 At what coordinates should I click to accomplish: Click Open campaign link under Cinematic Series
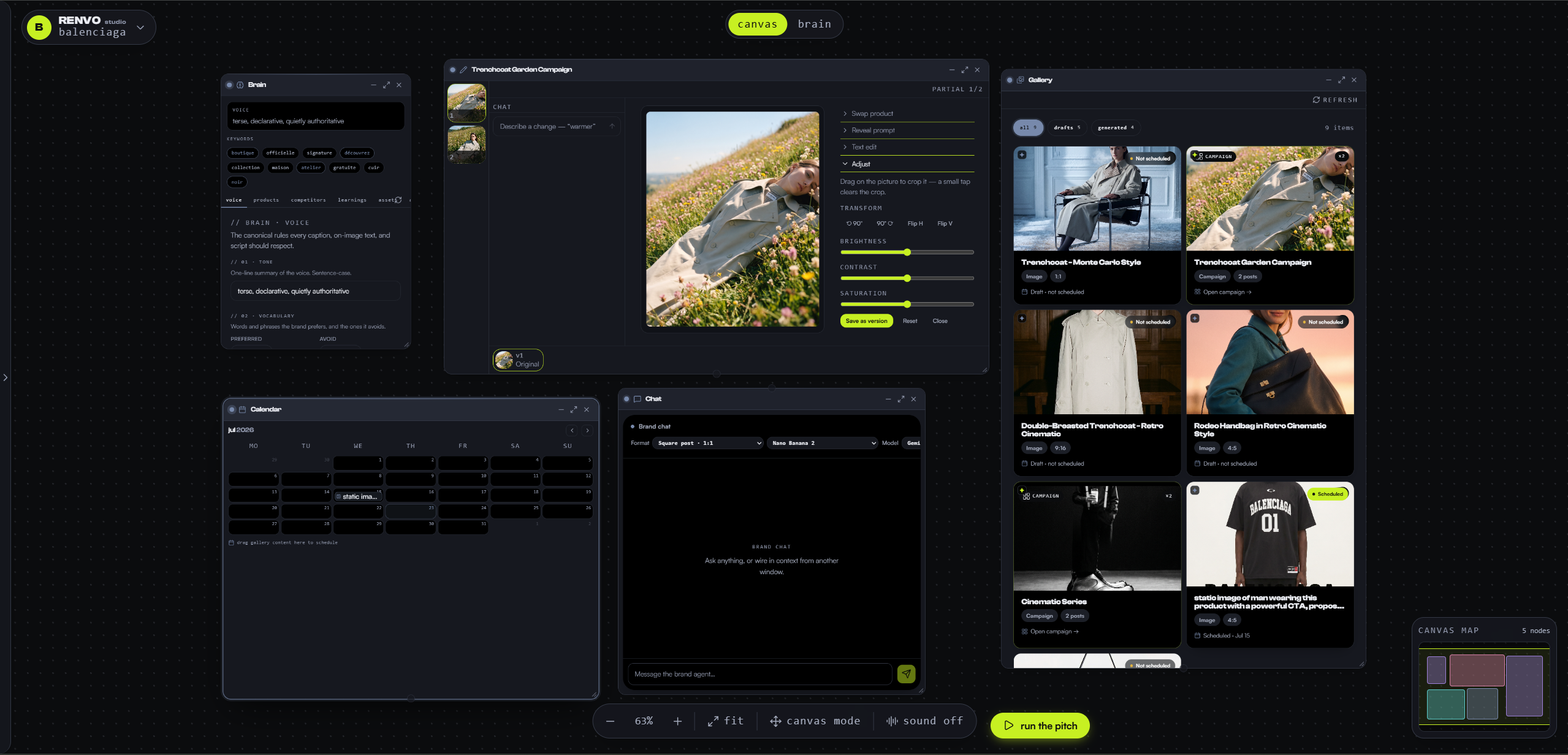click(x=1050, y=632)
